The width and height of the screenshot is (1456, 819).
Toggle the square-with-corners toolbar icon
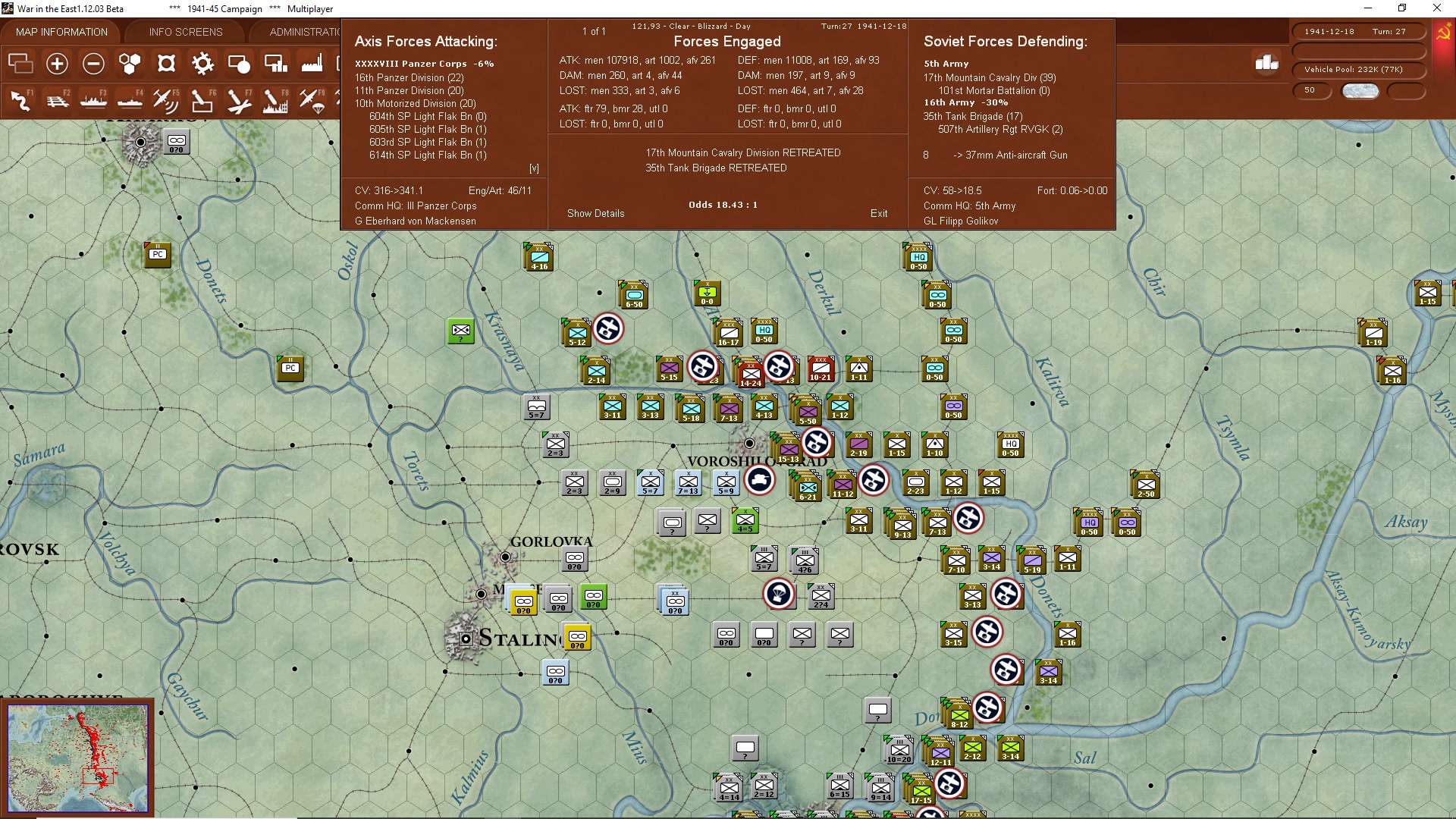click(x=166, y=64)
